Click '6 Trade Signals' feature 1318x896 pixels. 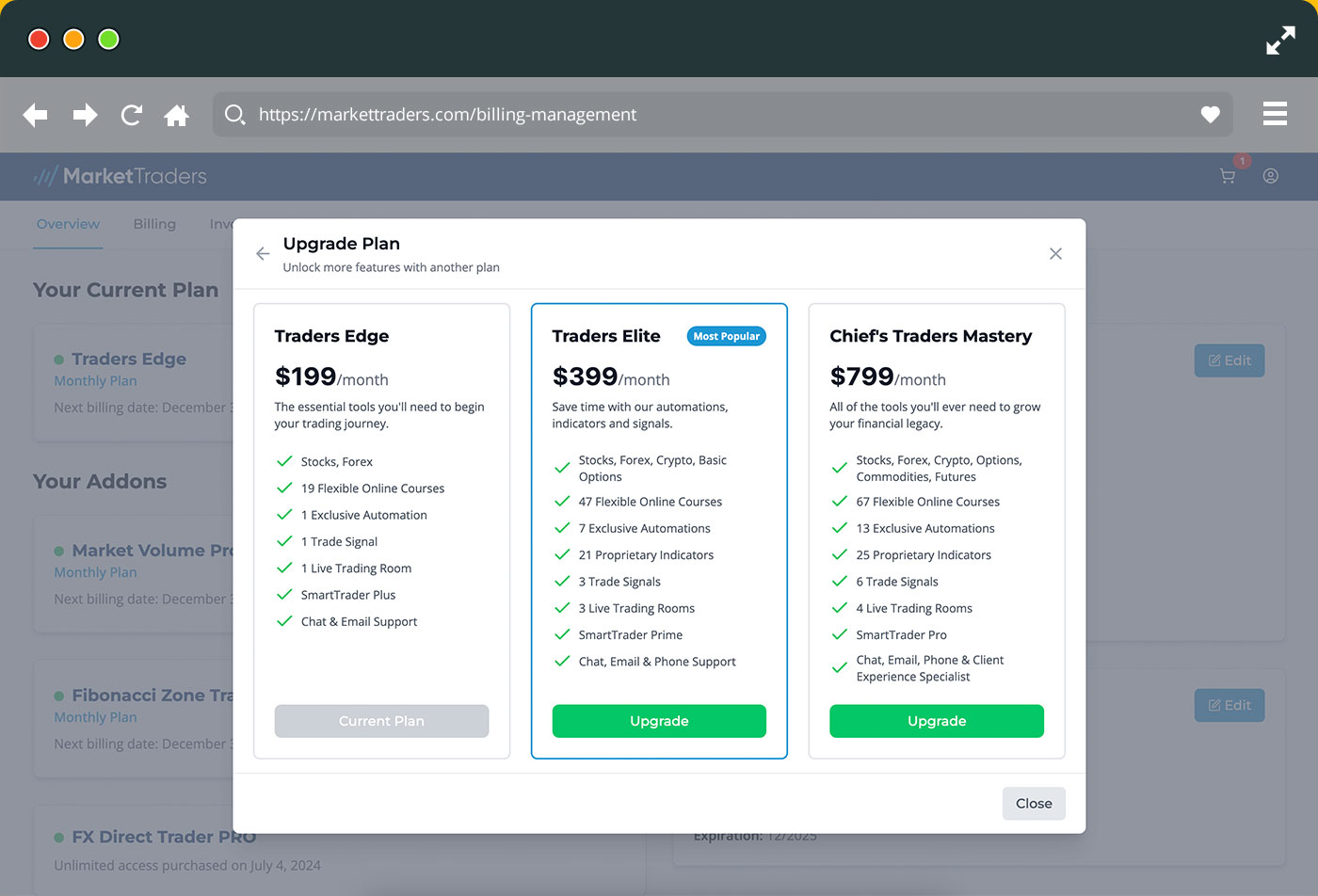point(897,582)
